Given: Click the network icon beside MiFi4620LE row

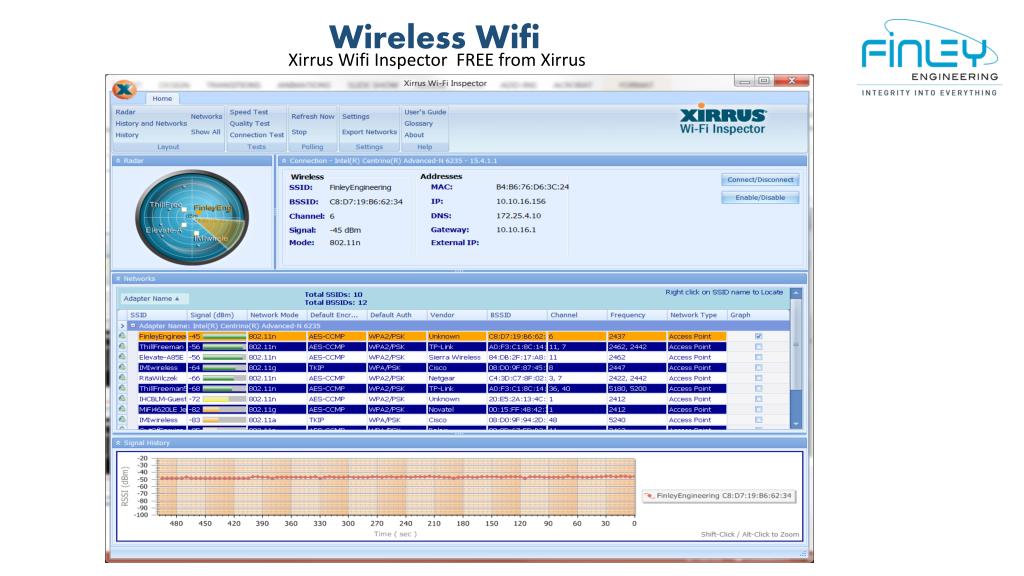Looking at the screenshot, I should [122, 409].
